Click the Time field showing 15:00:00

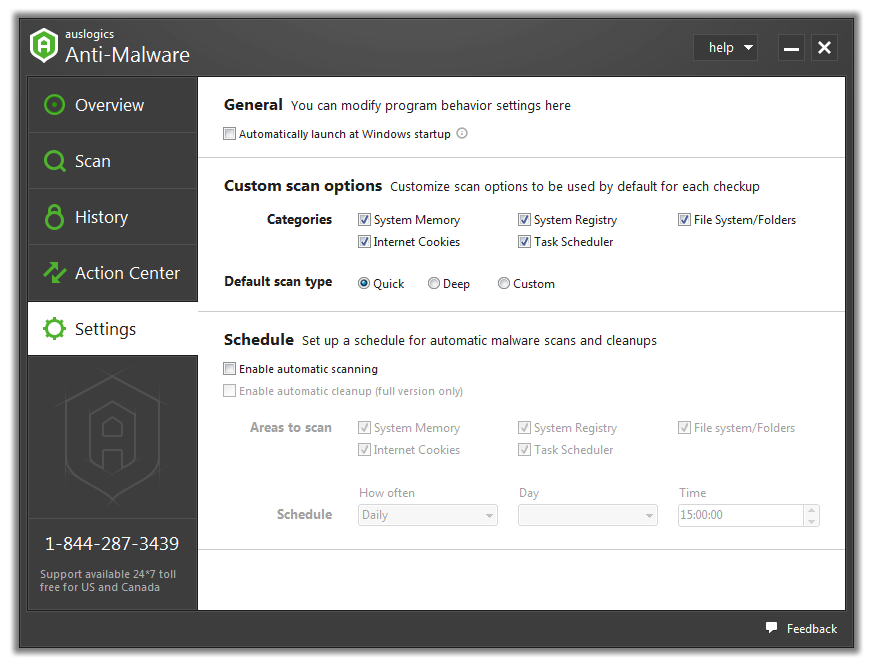[x=741, y=515]
